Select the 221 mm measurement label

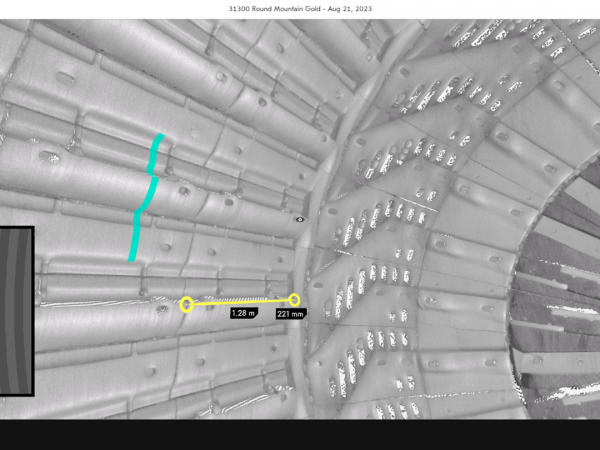point(290,314)
